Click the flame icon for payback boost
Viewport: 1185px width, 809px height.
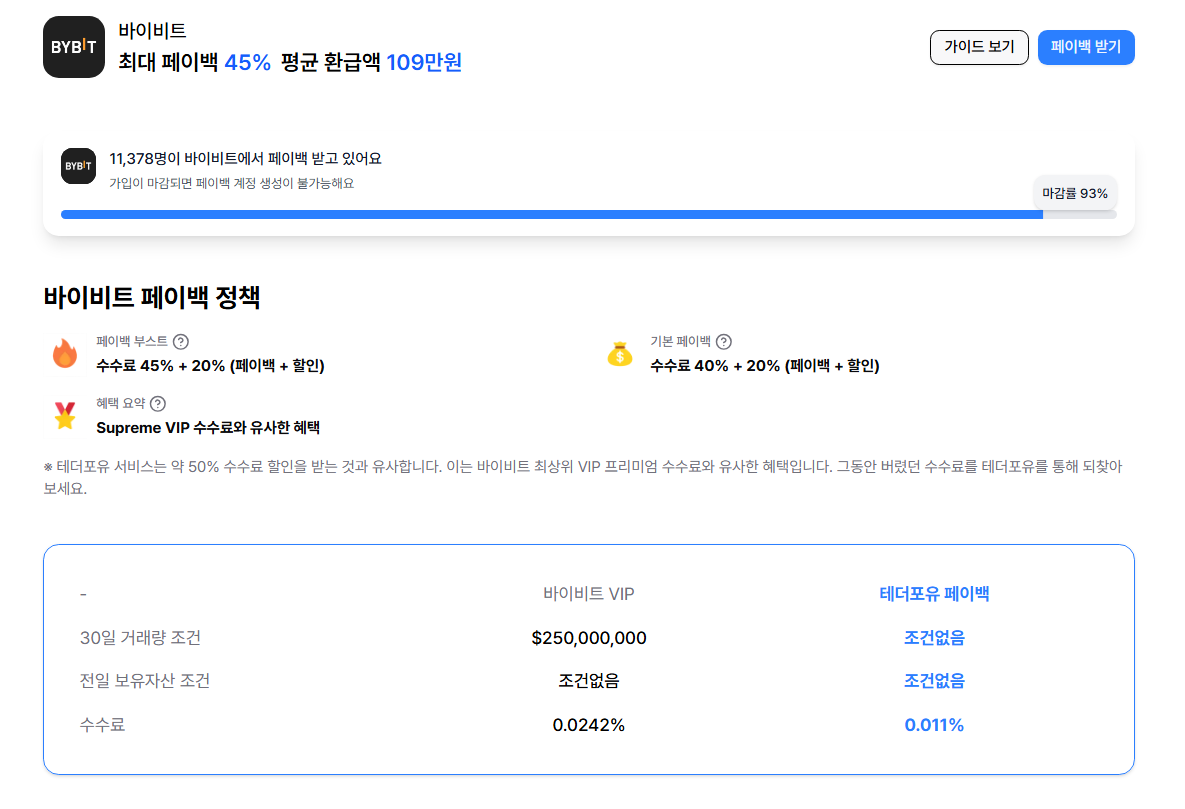click(x=65, y=353)
